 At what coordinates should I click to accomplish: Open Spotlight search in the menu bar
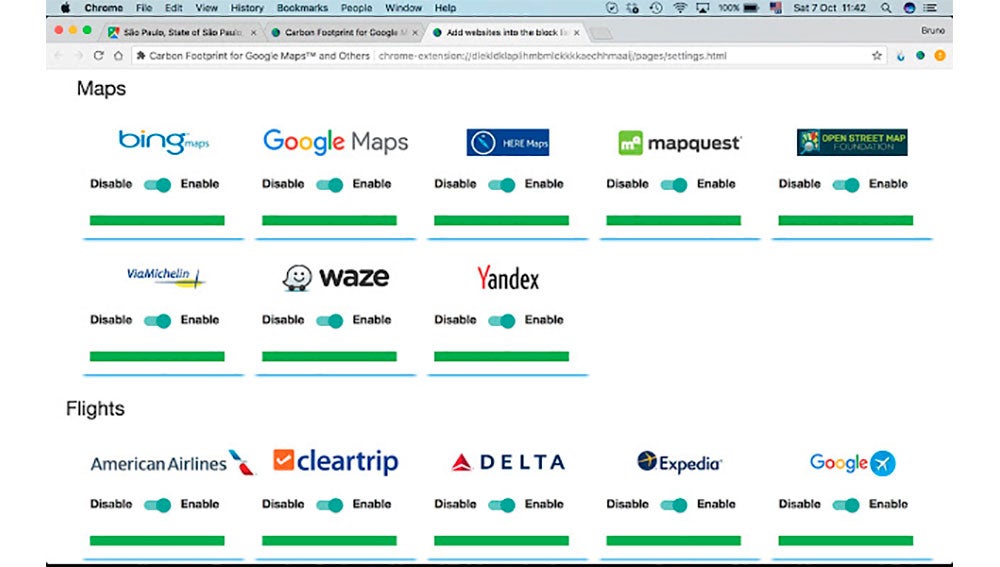886,8
